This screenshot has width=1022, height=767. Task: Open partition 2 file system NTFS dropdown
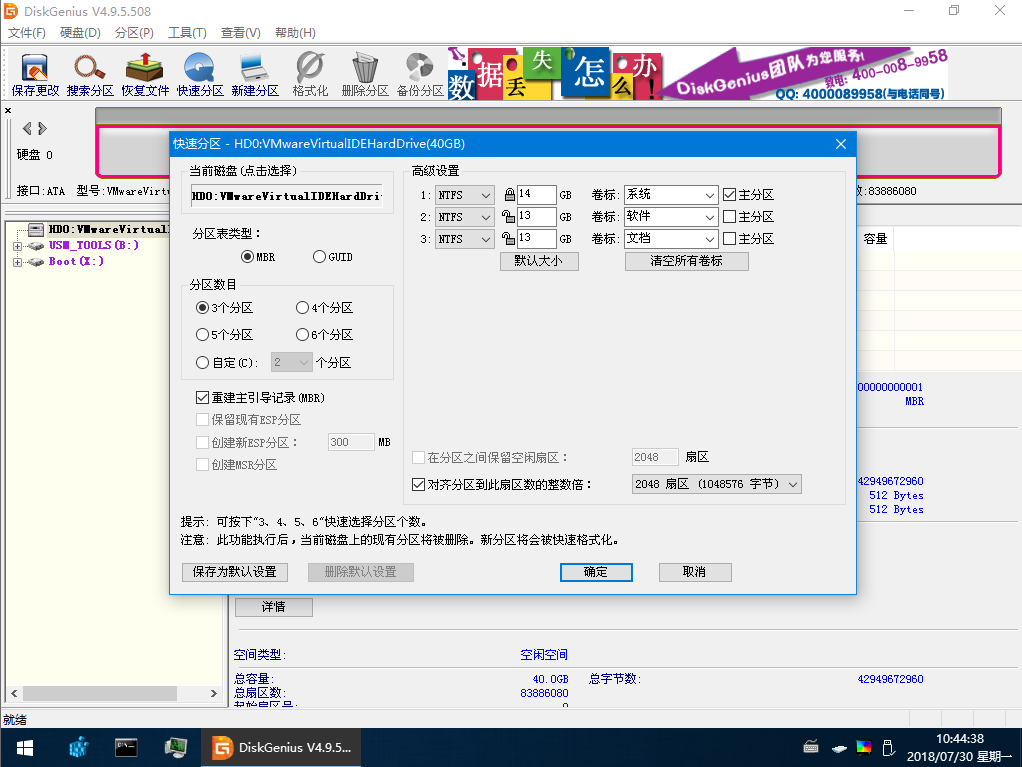pyautogui.click(x=464, y=217)
